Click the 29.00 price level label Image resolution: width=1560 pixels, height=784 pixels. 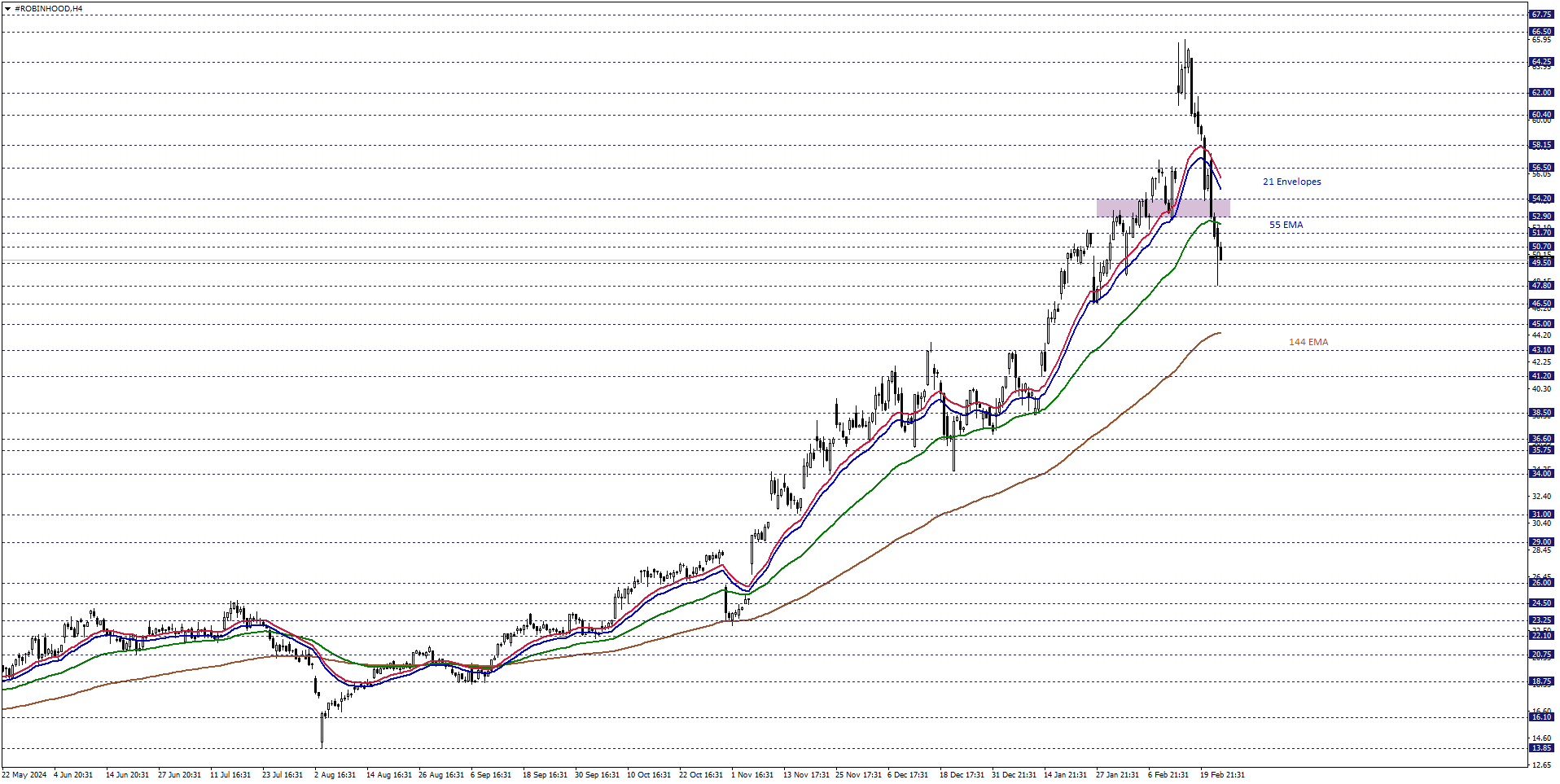1541,542
